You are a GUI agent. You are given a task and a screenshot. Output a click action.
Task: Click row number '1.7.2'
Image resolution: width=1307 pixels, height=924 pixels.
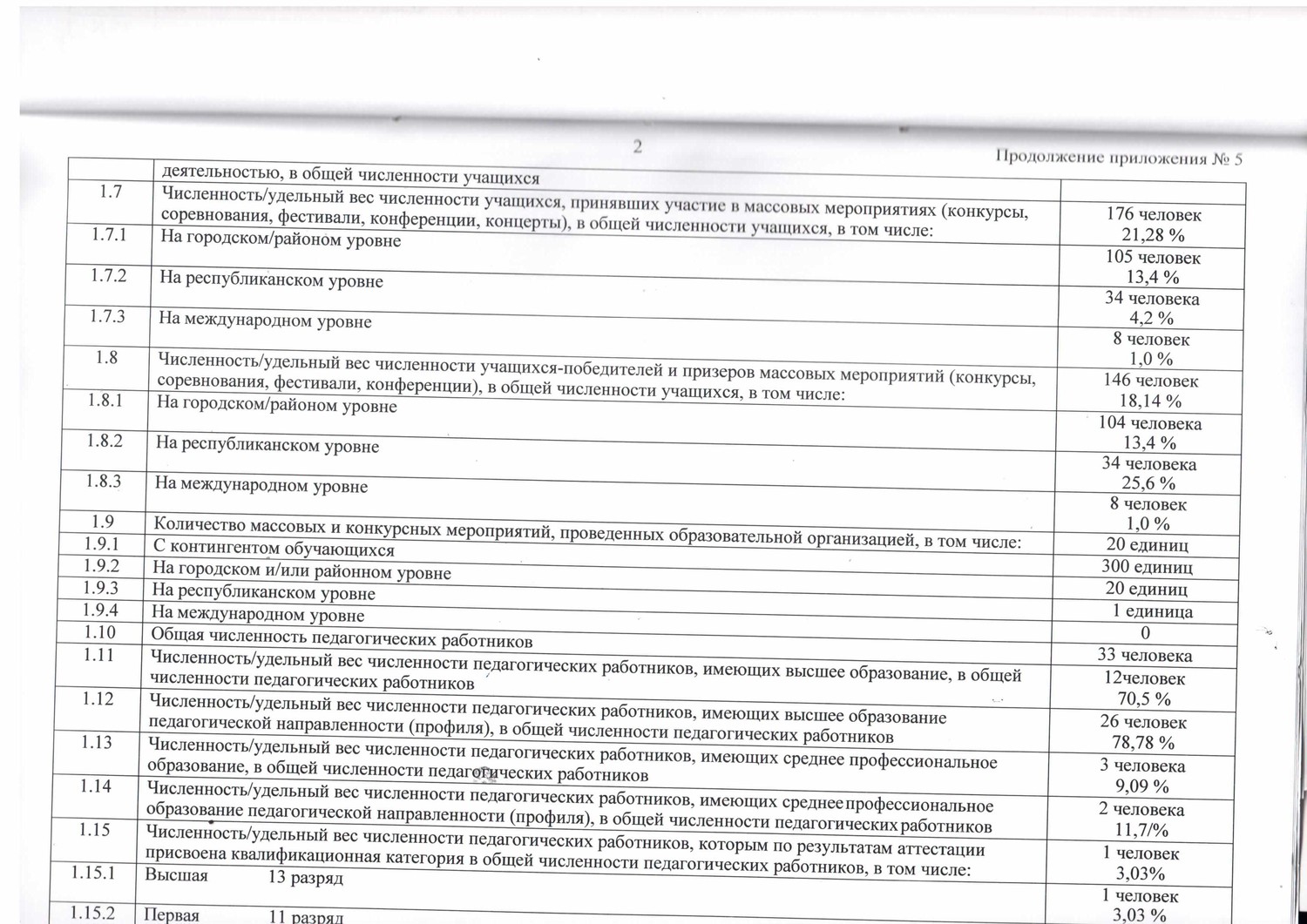pyautogui.click(x=109, y=275)
